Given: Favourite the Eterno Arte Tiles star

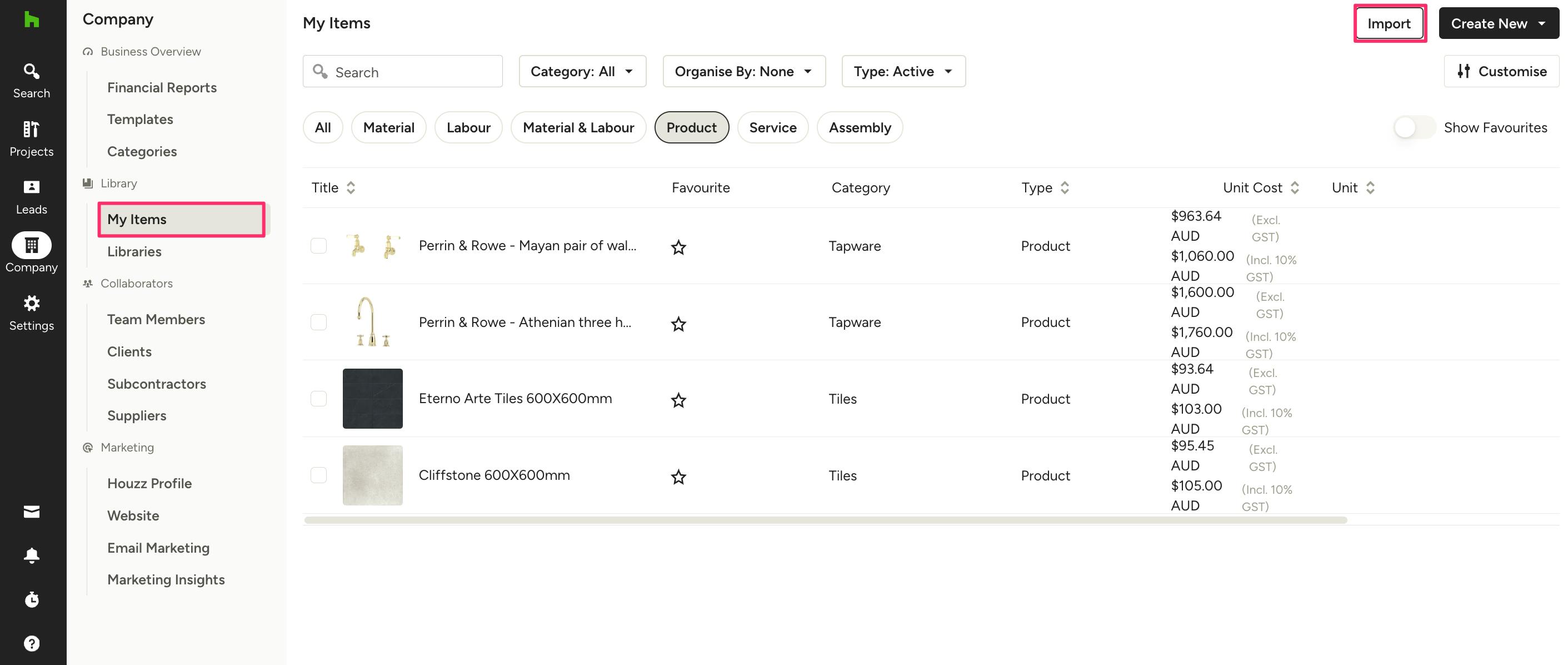Looking at the screenshot, I should (678, 400).
